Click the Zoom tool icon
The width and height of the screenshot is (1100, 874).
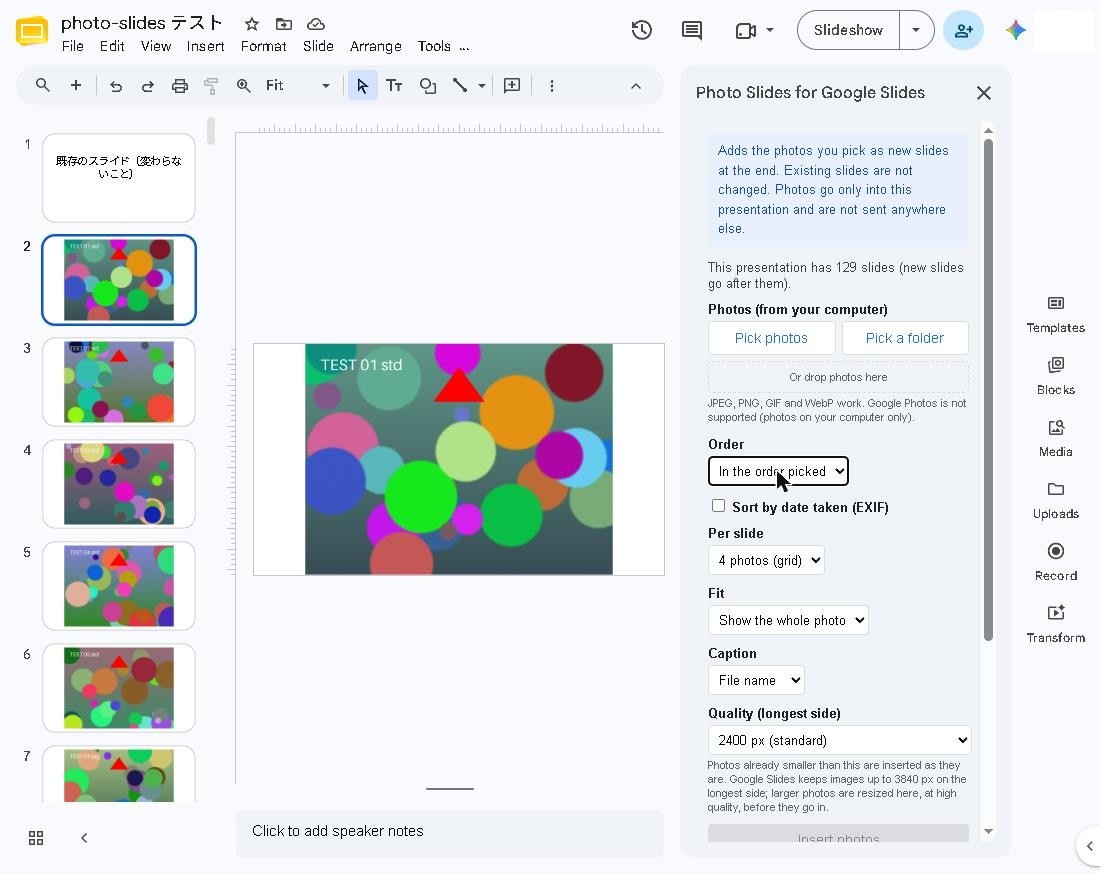[x=243, y=86]
